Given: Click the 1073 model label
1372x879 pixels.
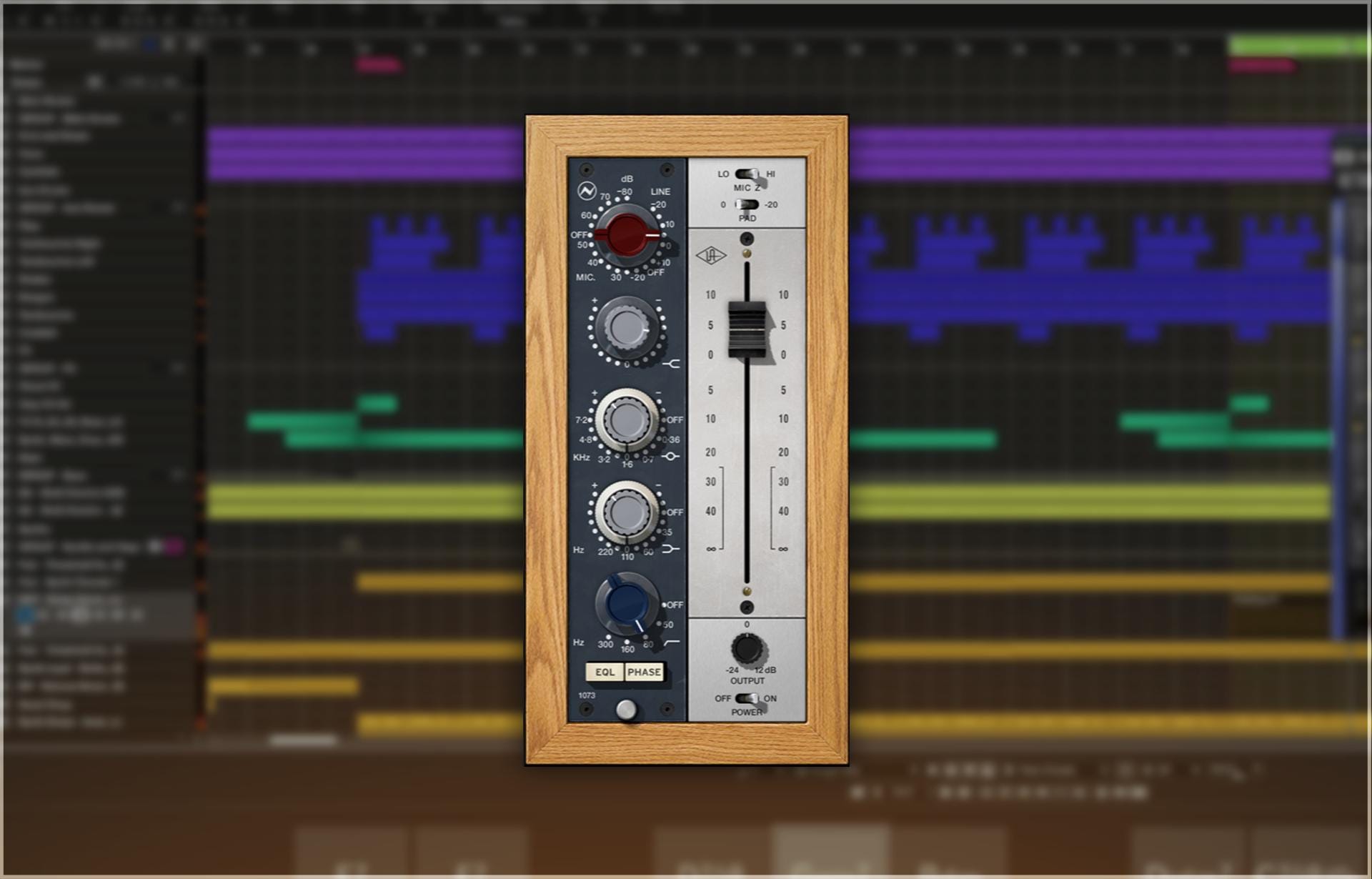Looking at the screenshot, I should point(587,695).
